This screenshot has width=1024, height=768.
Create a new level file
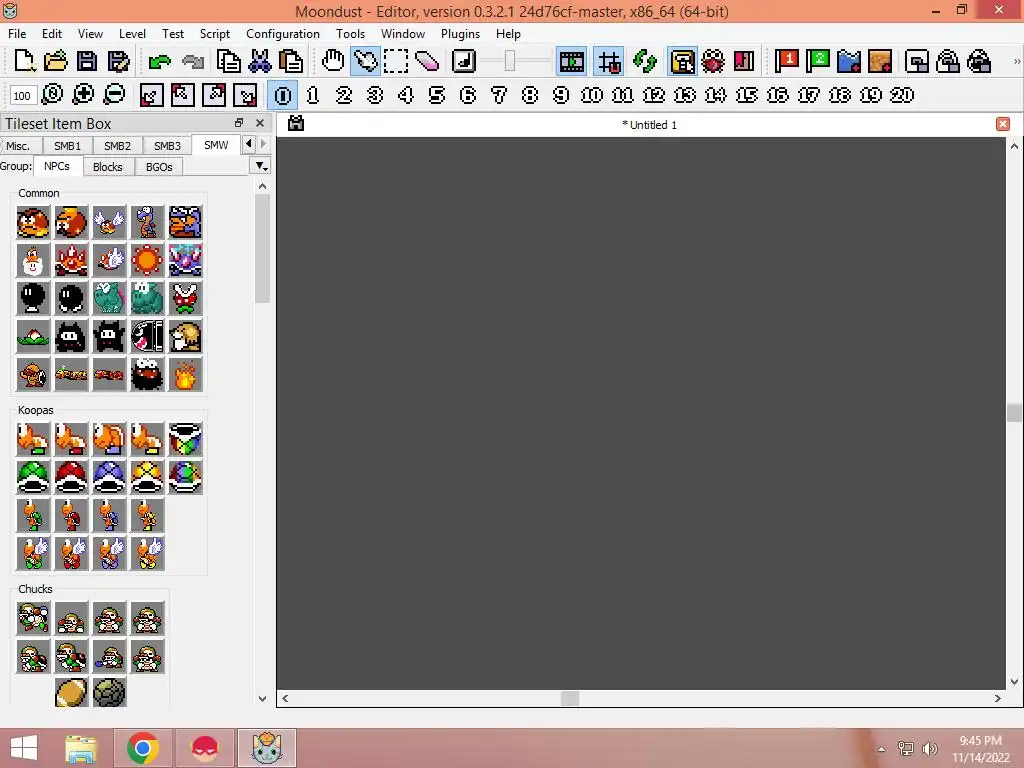coord(24,61)
